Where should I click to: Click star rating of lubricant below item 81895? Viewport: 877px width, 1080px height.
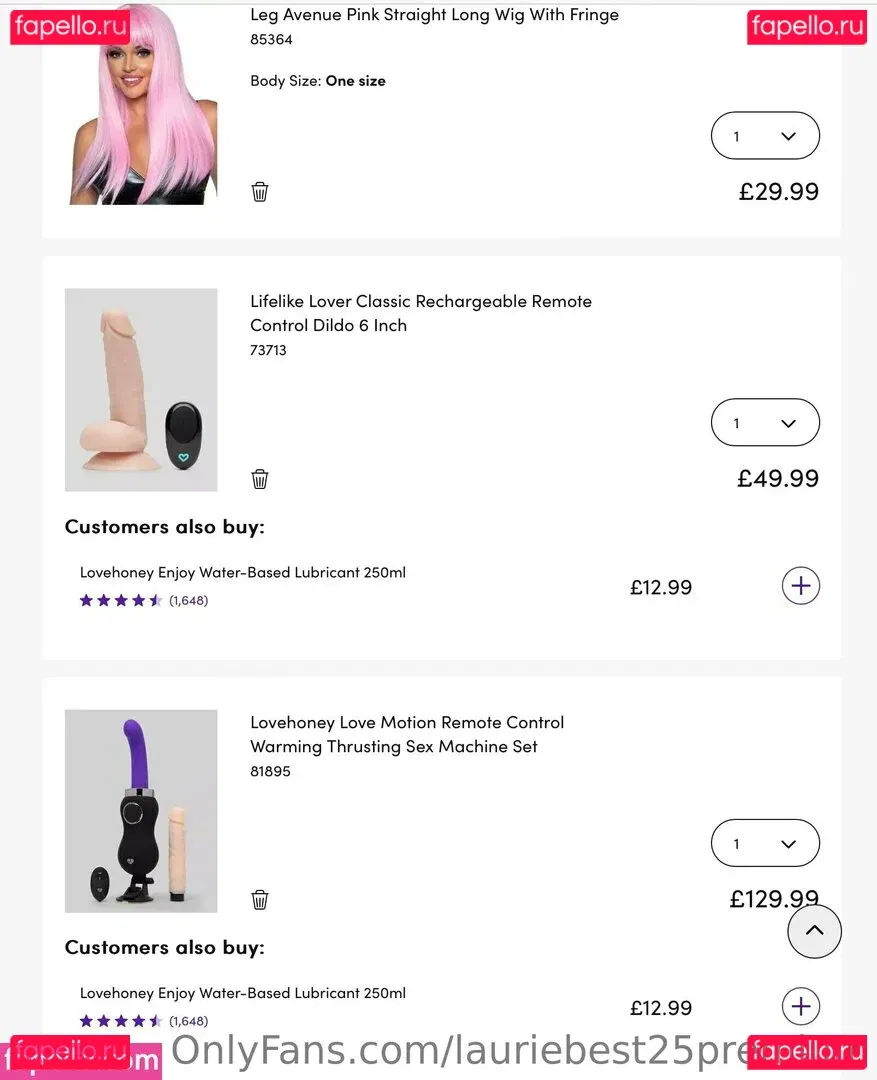pos(121,1022)
